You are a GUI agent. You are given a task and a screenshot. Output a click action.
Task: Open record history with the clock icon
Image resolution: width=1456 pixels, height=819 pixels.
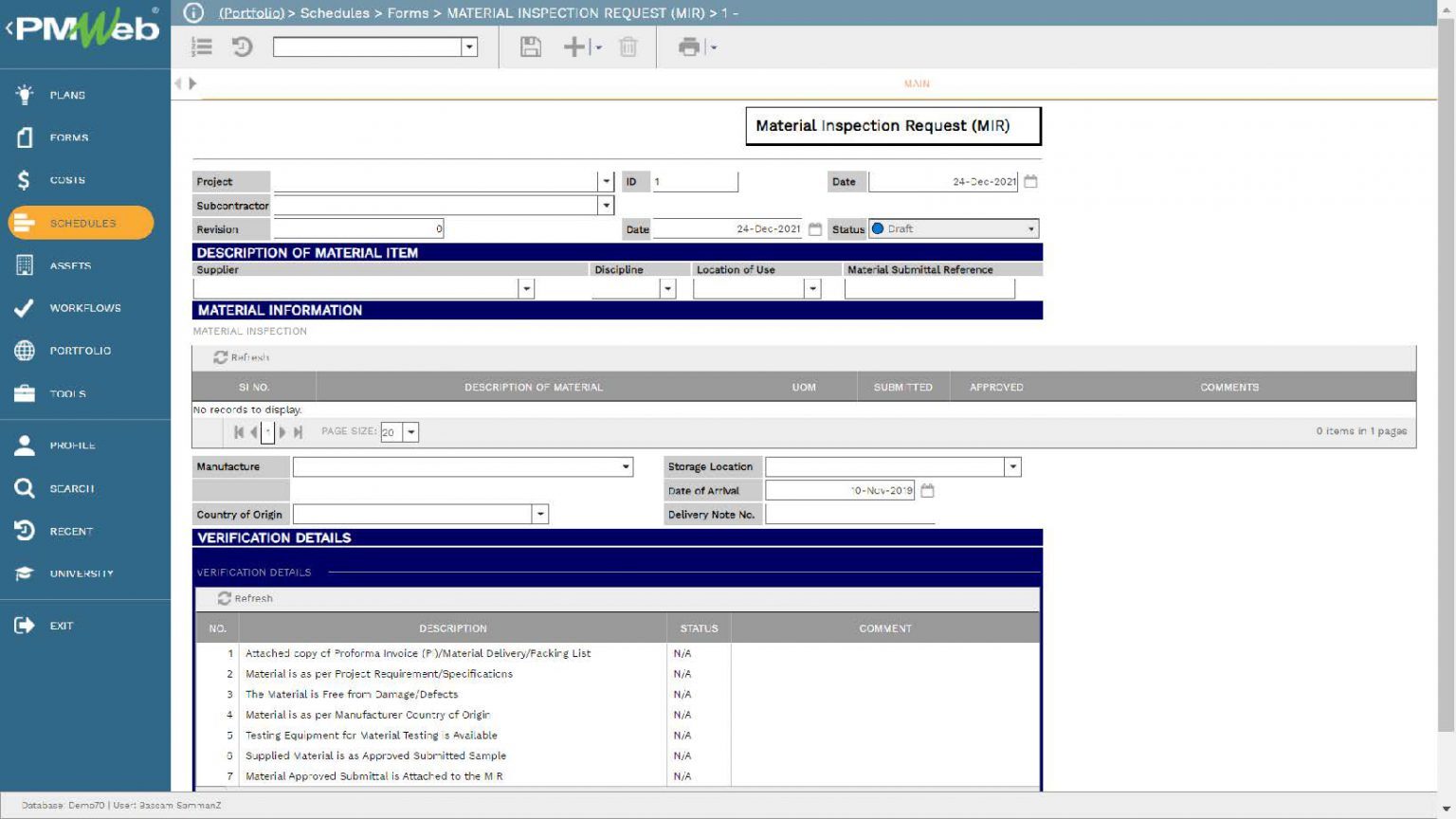tap(242, 46)
